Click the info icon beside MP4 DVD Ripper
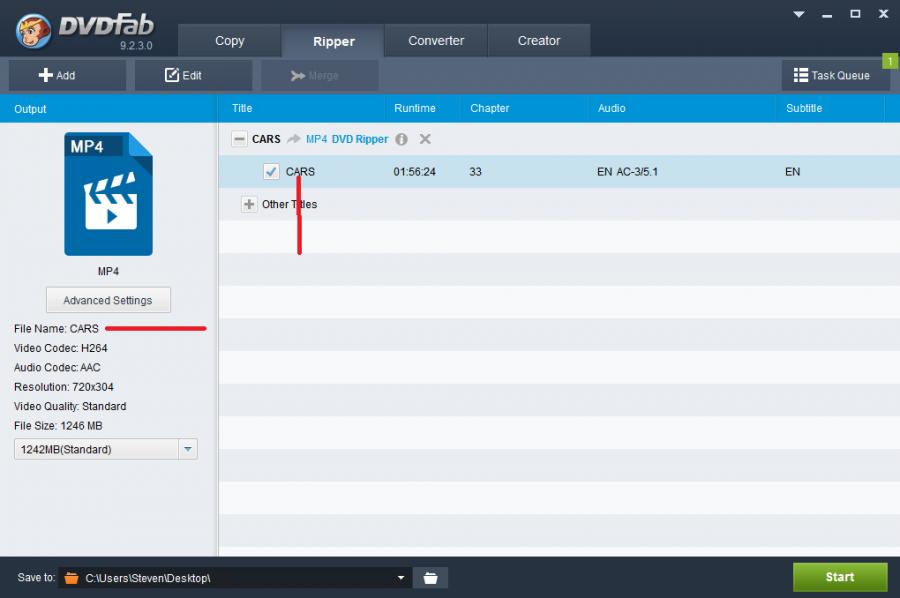 (x=401, y=139)
